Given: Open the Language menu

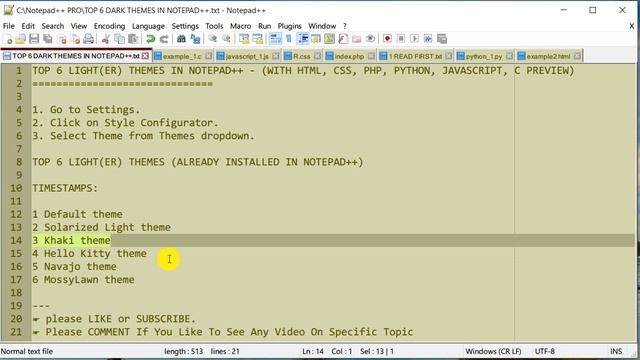Looking at the screenshot, I should click(148, 26).
